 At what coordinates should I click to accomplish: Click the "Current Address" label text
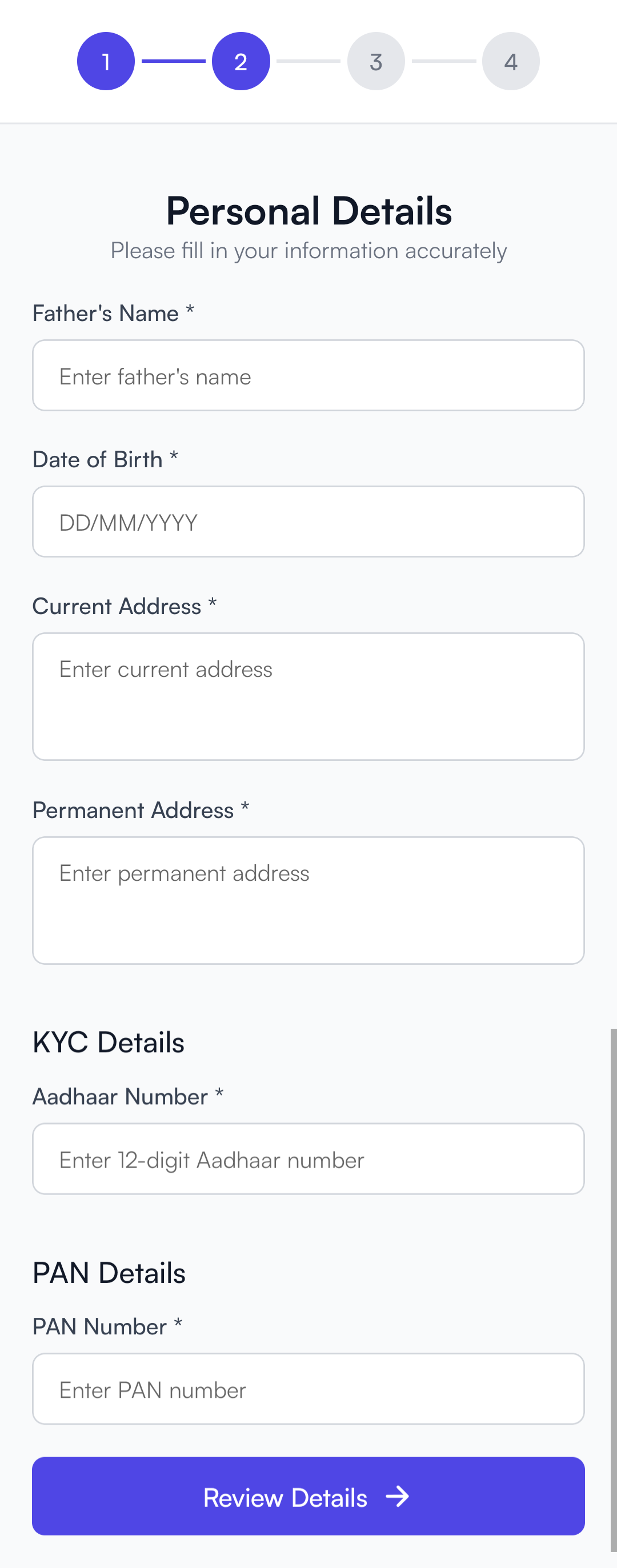click(117, 606)
